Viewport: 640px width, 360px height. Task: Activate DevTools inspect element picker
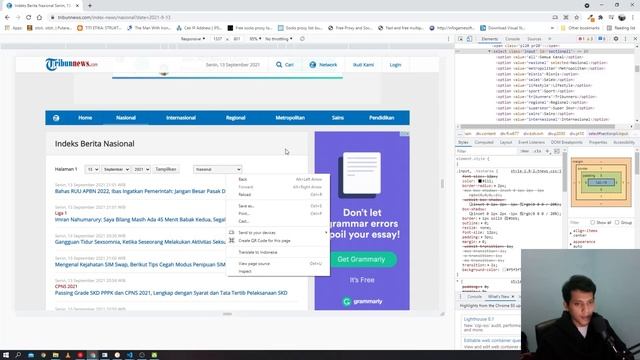(460, 39)
